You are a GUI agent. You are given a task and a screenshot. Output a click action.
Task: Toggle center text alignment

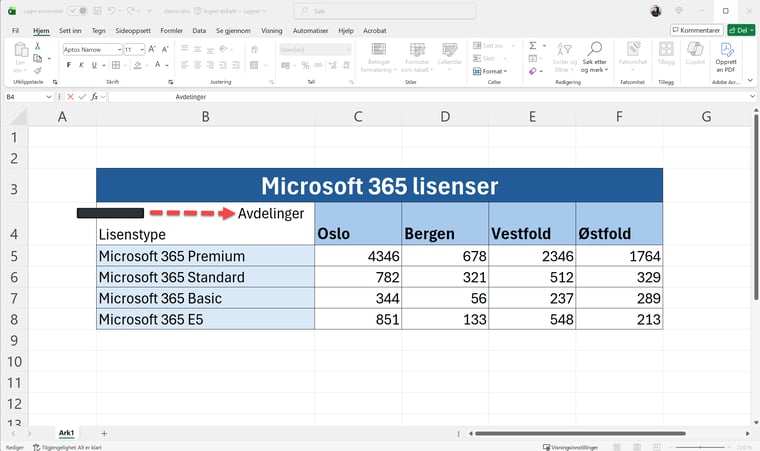[x=197, y=65]
